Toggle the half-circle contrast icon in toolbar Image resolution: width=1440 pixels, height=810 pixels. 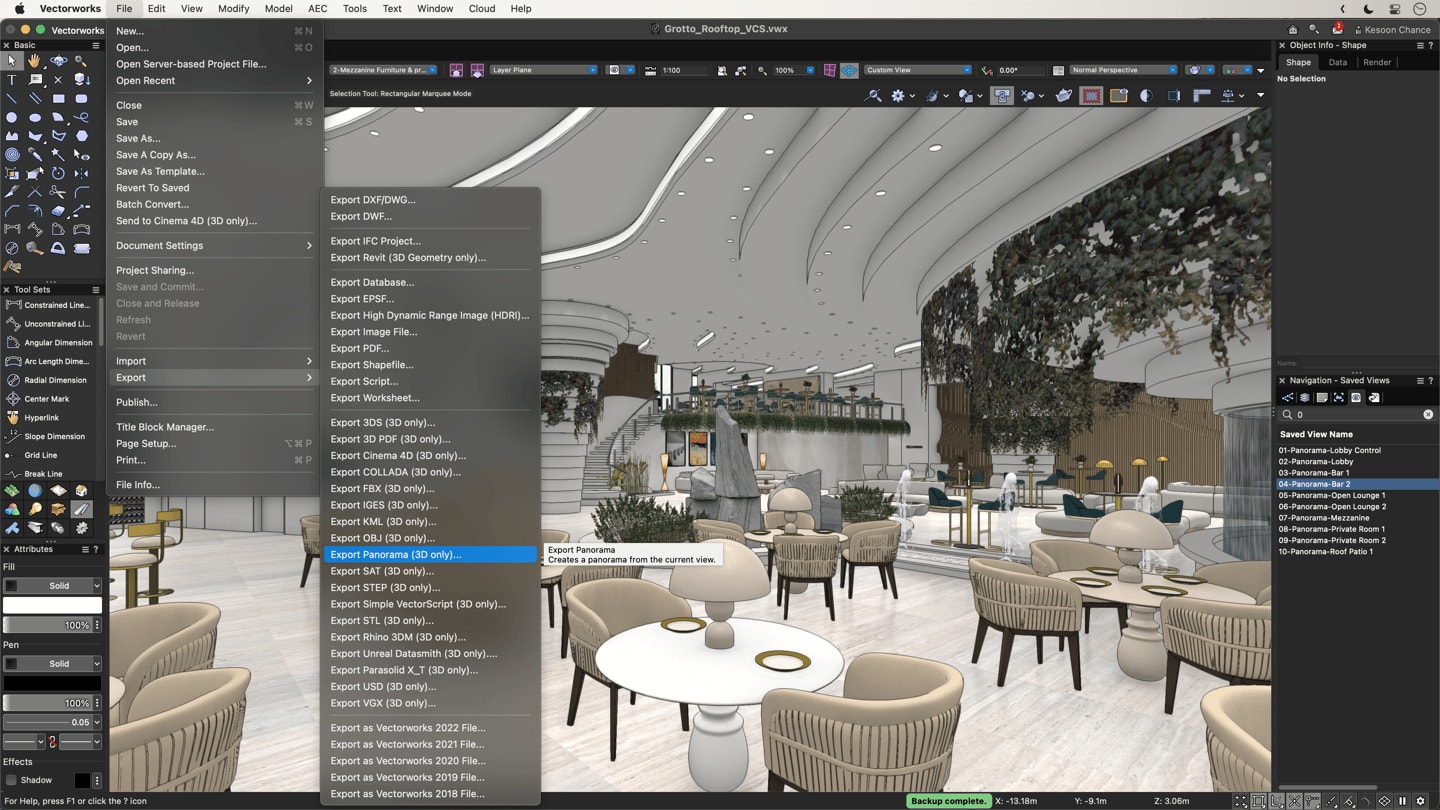click(x=1146, y=96)
